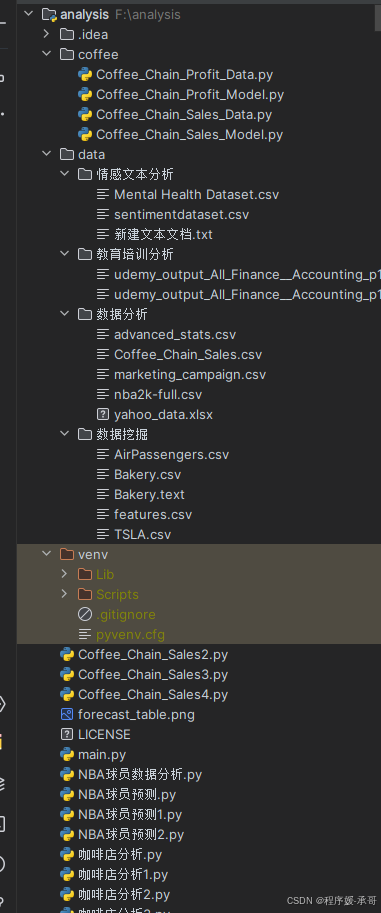Click the text file icon of sentimentdataset.csv
The image size is (381, 913).
click(103, 214)
